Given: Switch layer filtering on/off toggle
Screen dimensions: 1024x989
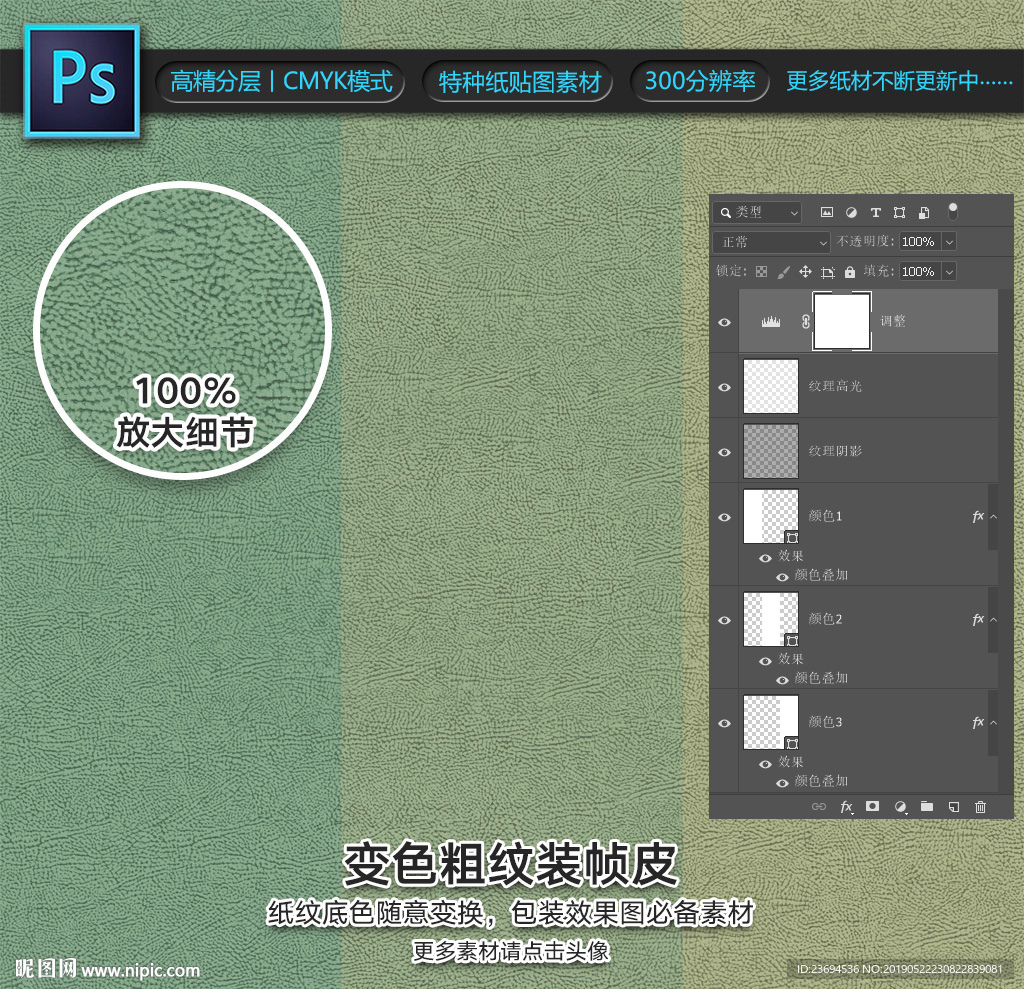Looking at the screenshot, I should 953,211.
